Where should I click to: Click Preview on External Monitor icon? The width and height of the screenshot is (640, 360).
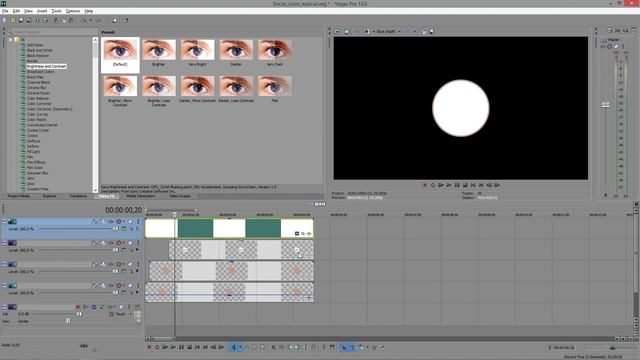click(347, 31)
